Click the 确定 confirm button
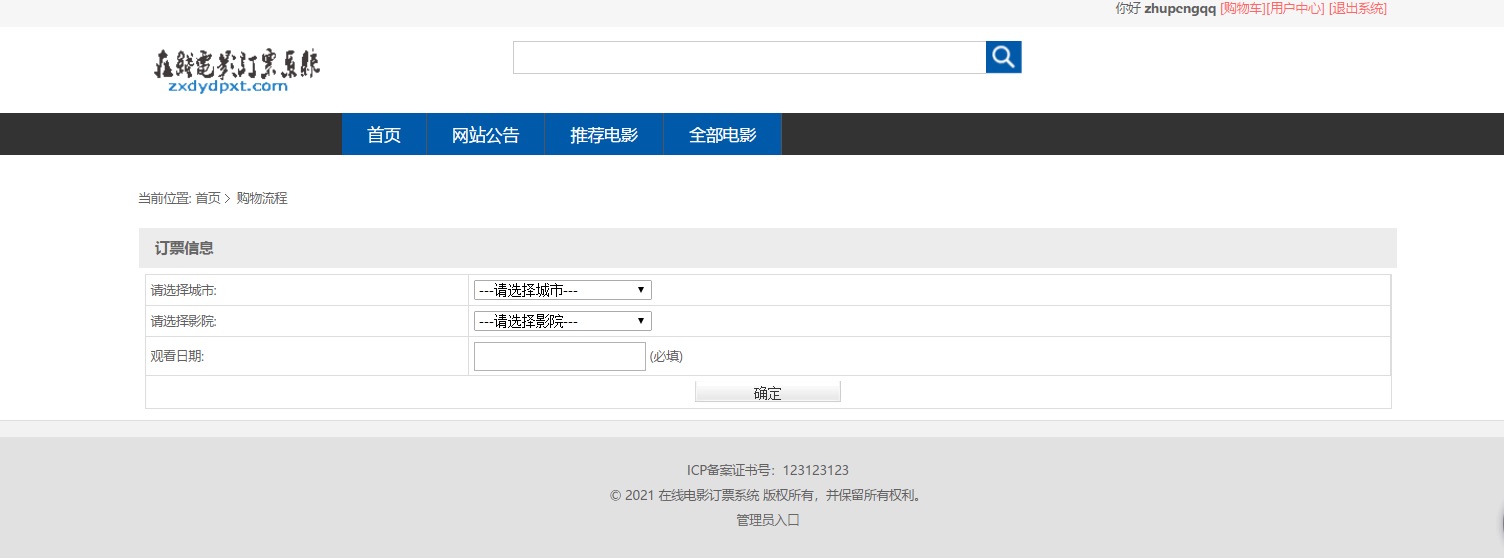This screenshot has width=1504, height=558. pos(768,392)
